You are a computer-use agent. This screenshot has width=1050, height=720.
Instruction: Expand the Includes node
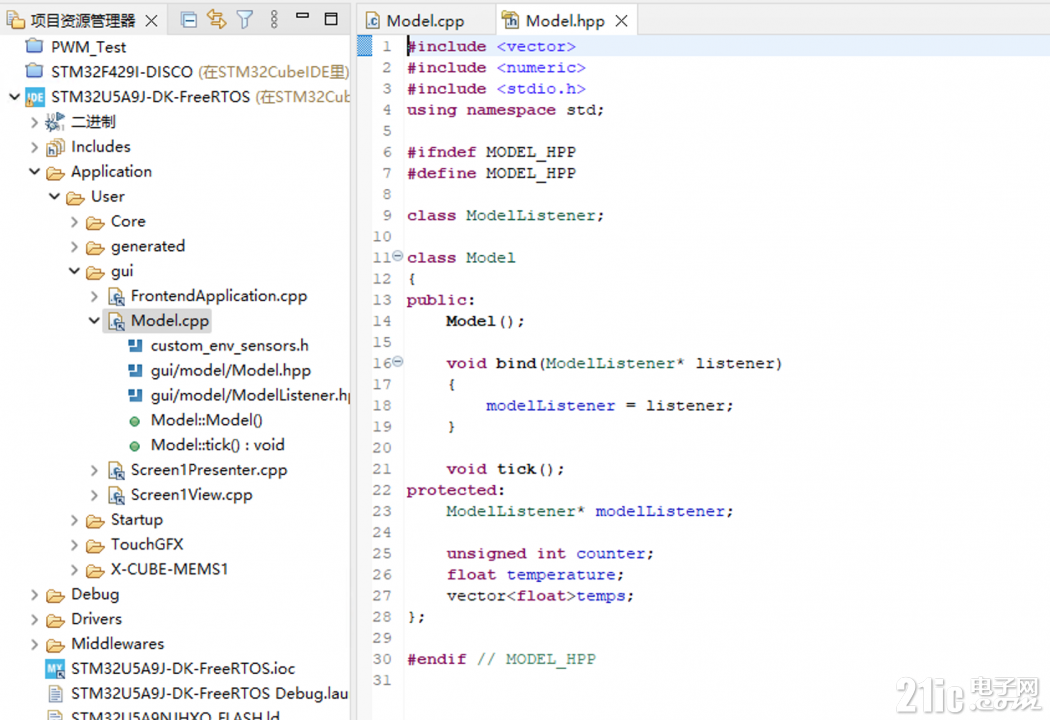(x=34, y=147)
